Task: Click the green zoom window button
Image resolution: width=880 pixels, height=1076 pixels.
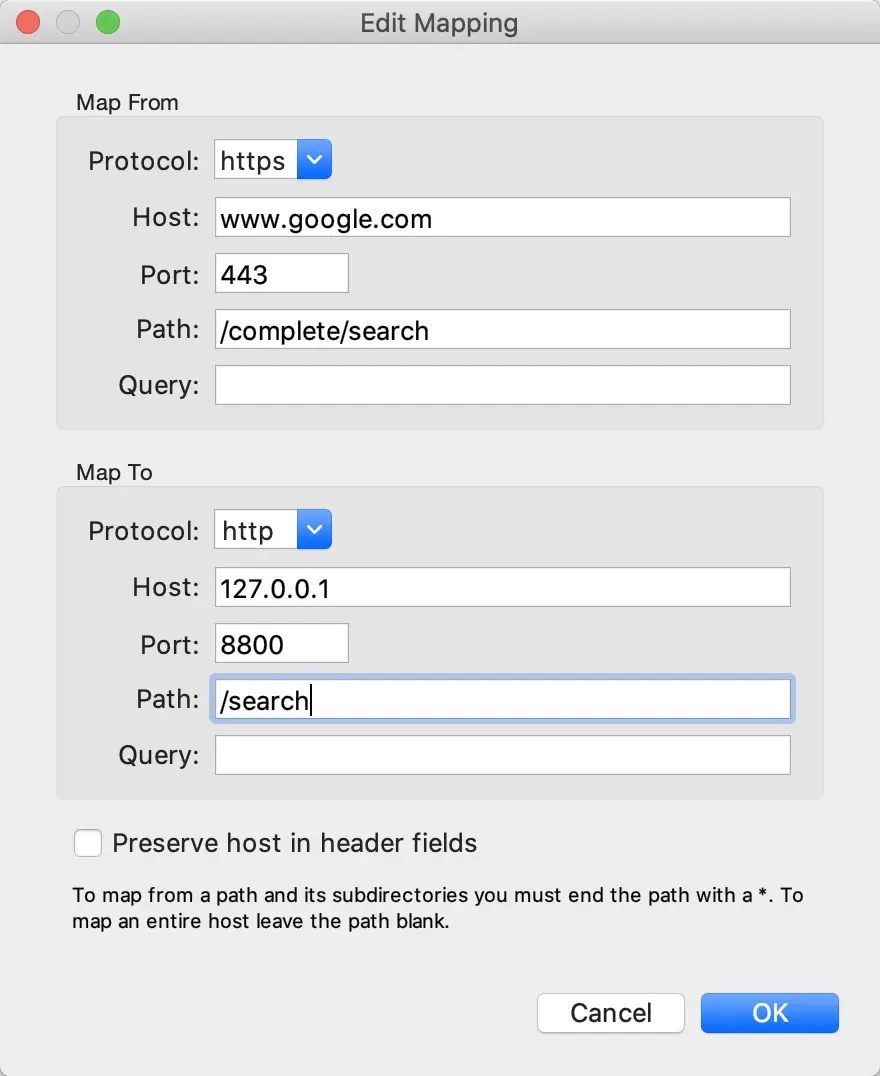Action: click(x=107, y=23)
